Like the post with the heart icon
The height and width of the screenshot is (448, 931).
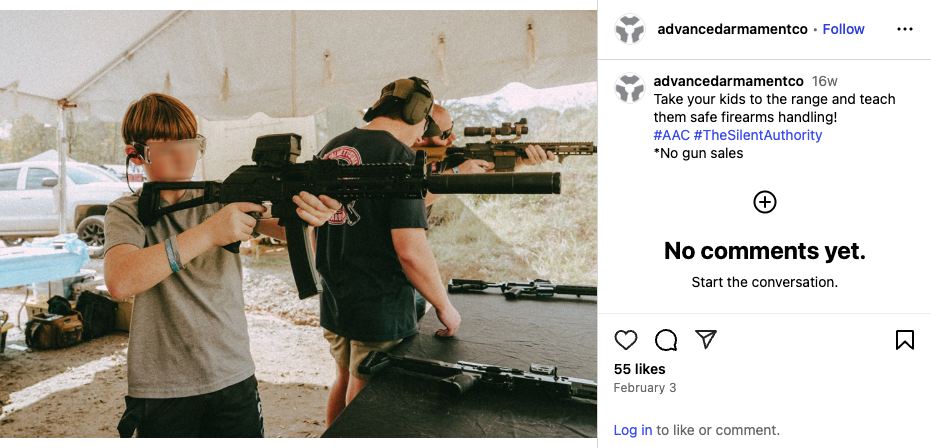click(625, 340)
